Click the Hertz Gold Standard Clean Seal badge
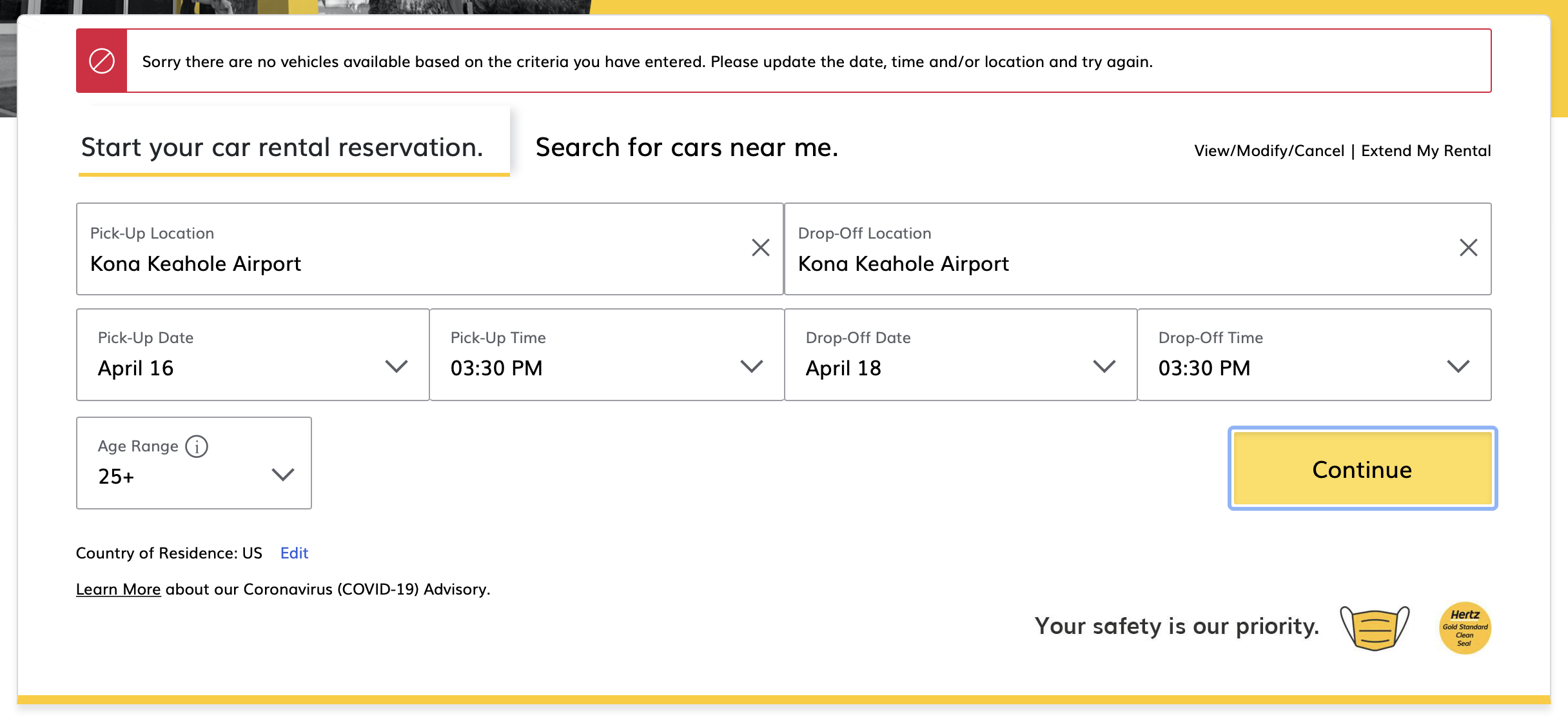The image size is (1568, 721). click(x=1464, y=626)
